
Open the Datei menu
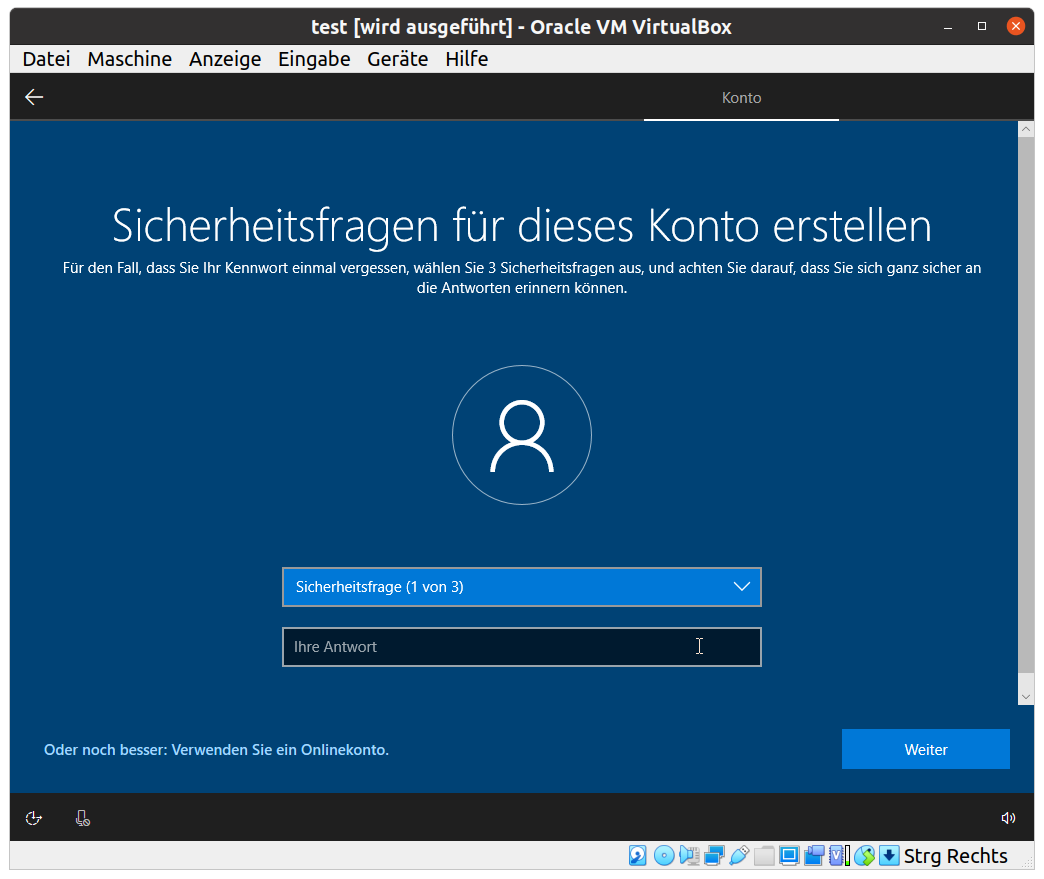[x=46, y=59]
